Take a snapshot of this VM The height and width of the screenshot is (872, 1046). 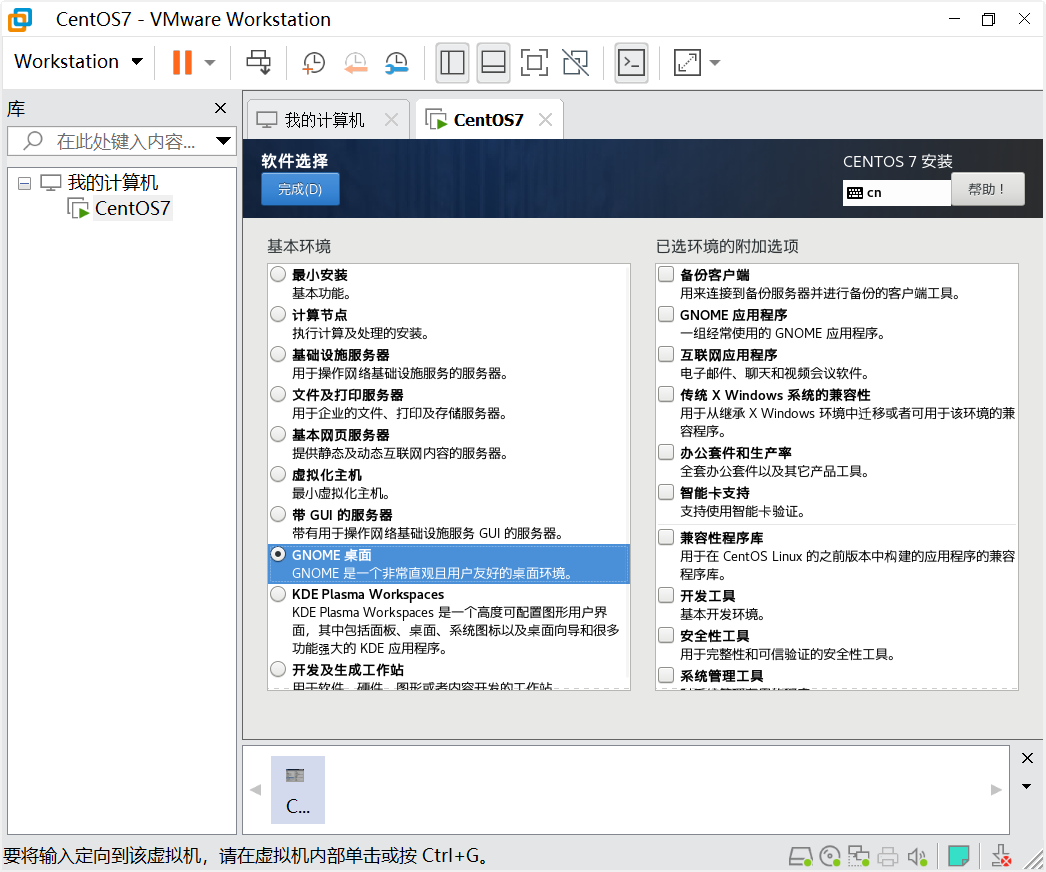point(314,63)
